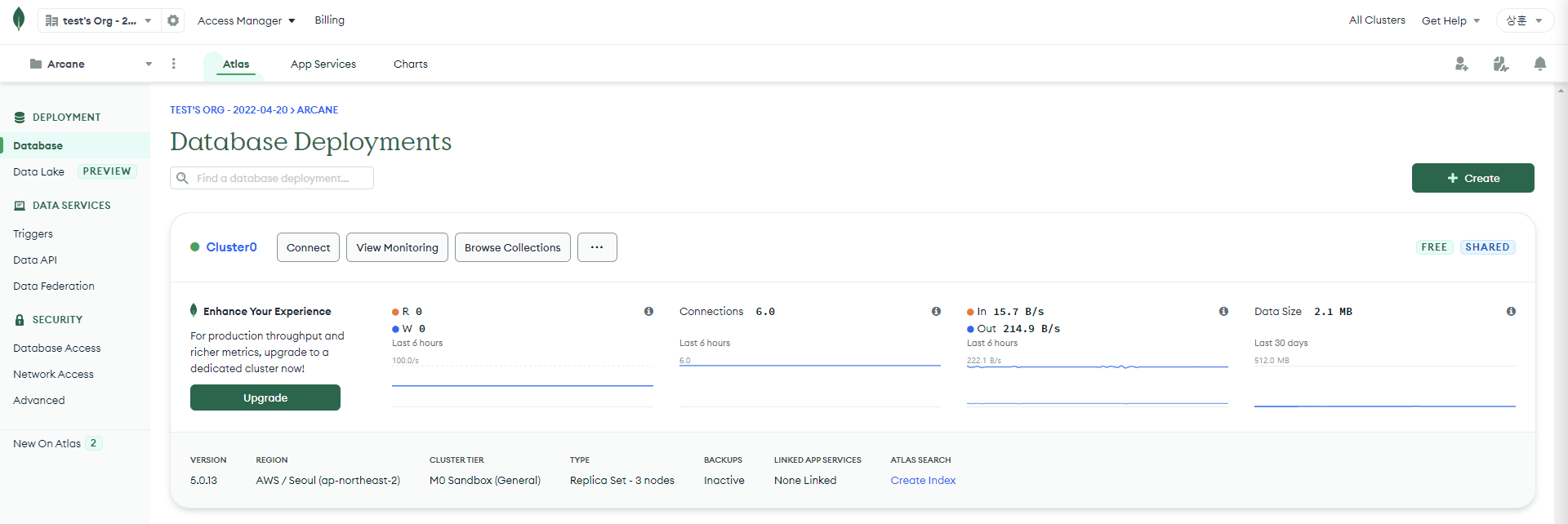Select Database in the sidebar
This screenshot has height=524, width=1568.
point(75,145)
